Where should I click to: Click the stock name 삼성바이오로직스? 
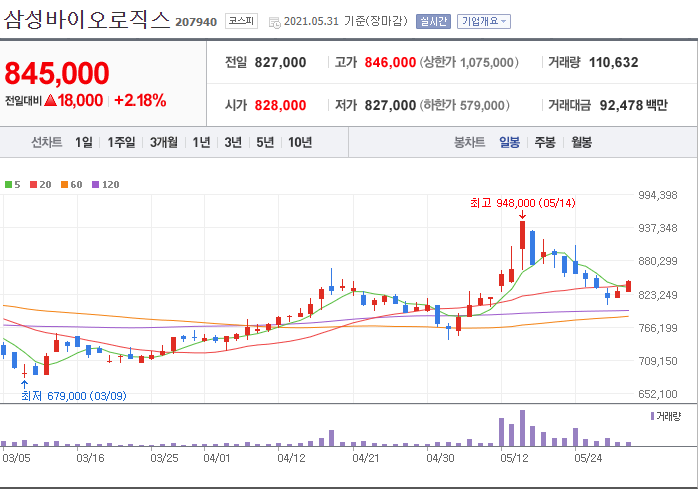pyautogui.click(x=87, y=20)
